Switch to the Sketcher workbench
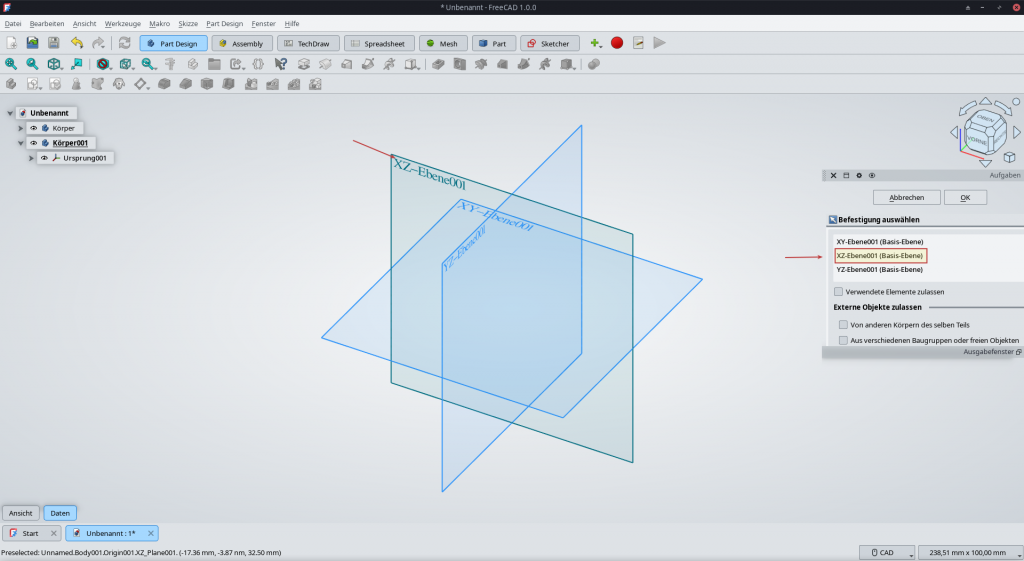Screen dimensions: 1024x561 click(x=549, y=43)
